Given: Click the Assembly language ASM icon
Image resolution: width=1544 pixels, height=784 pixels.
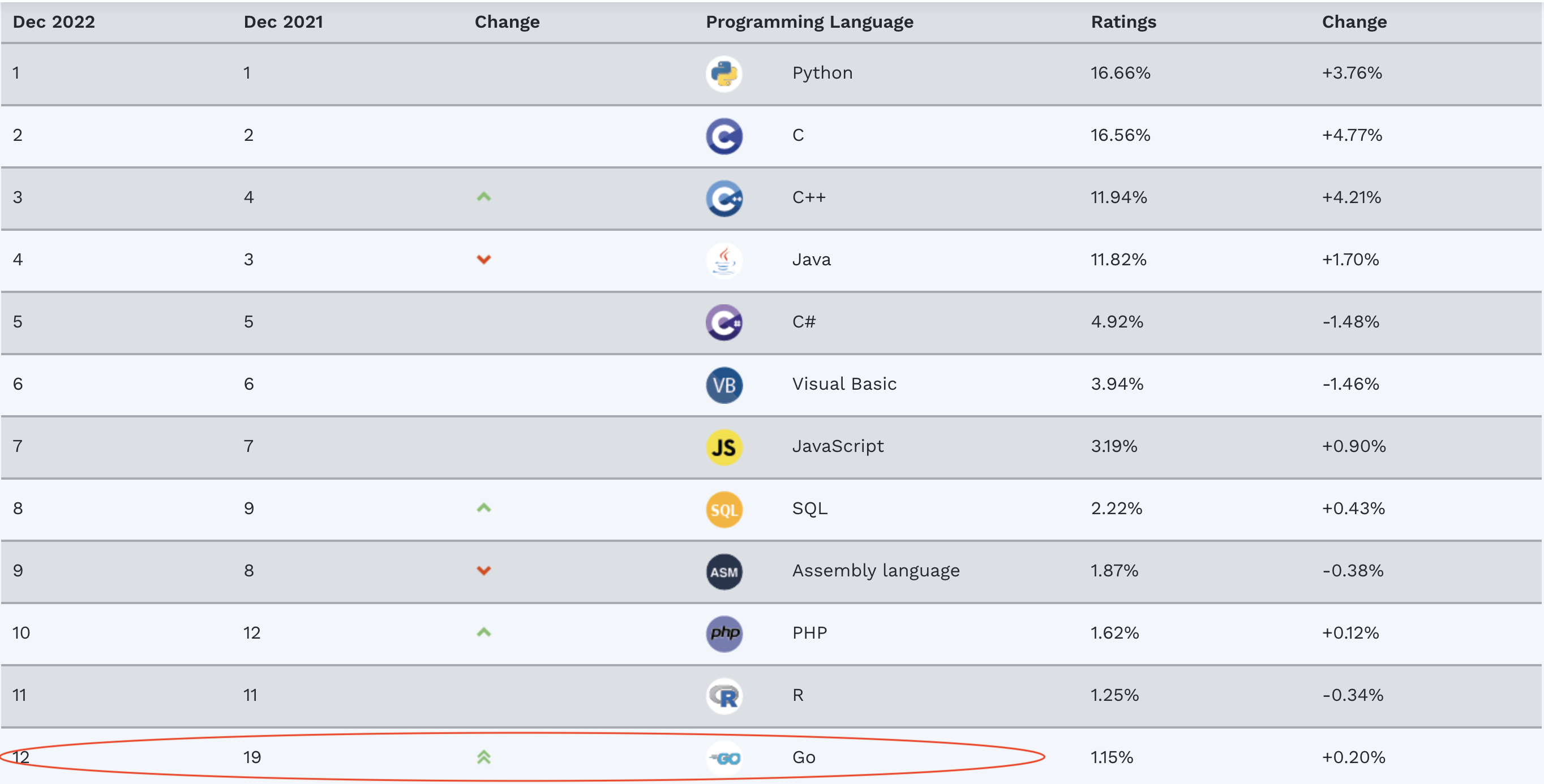Looking at the screenshot, I should coord(724,572).
